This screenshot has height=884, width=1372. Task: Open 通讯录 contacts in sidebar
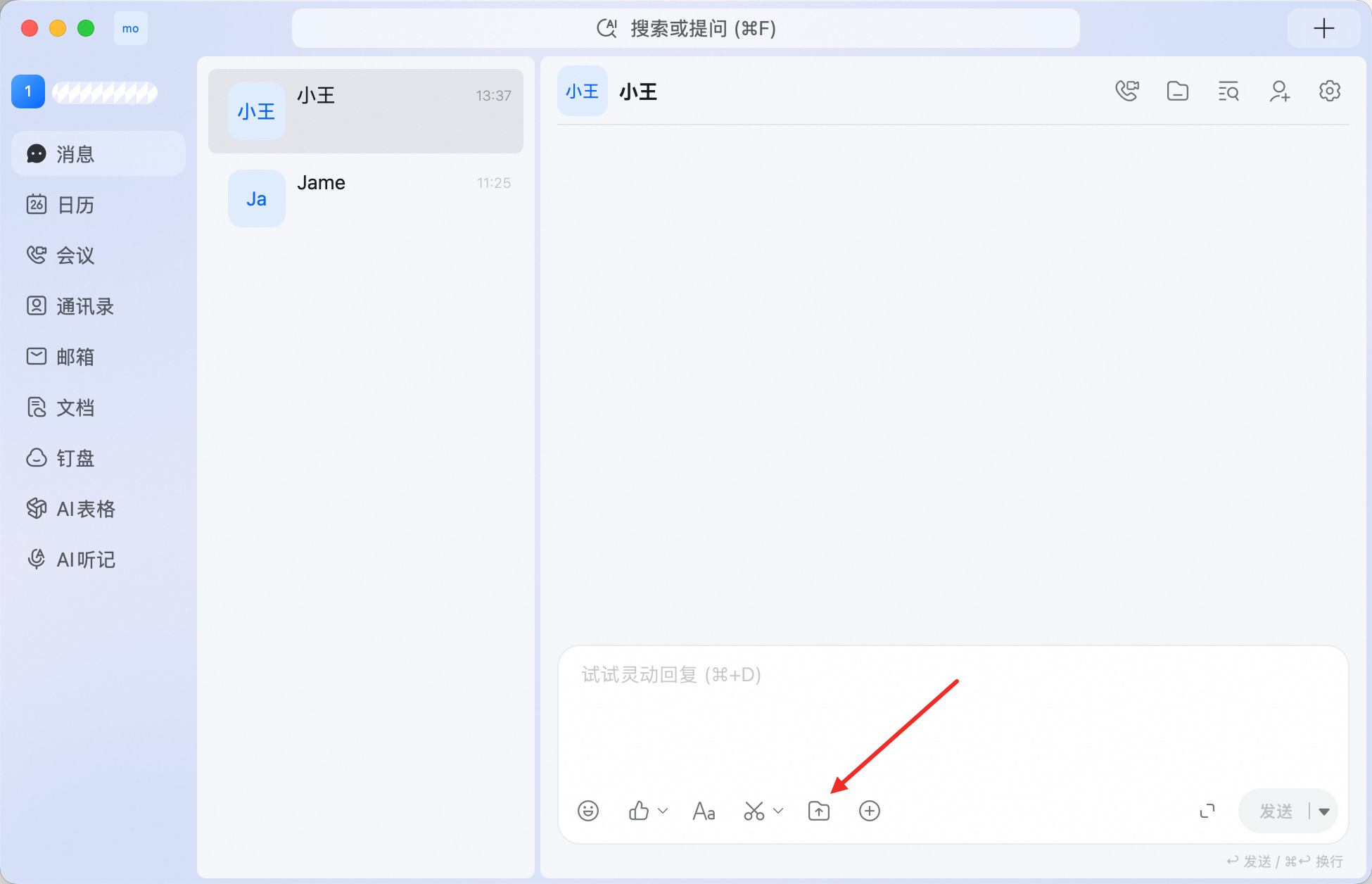click(x=99, y=306)
